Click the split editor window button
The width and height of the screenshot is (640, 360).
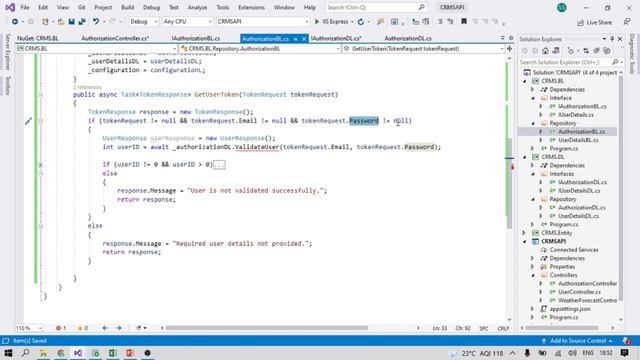click(509, 49)
